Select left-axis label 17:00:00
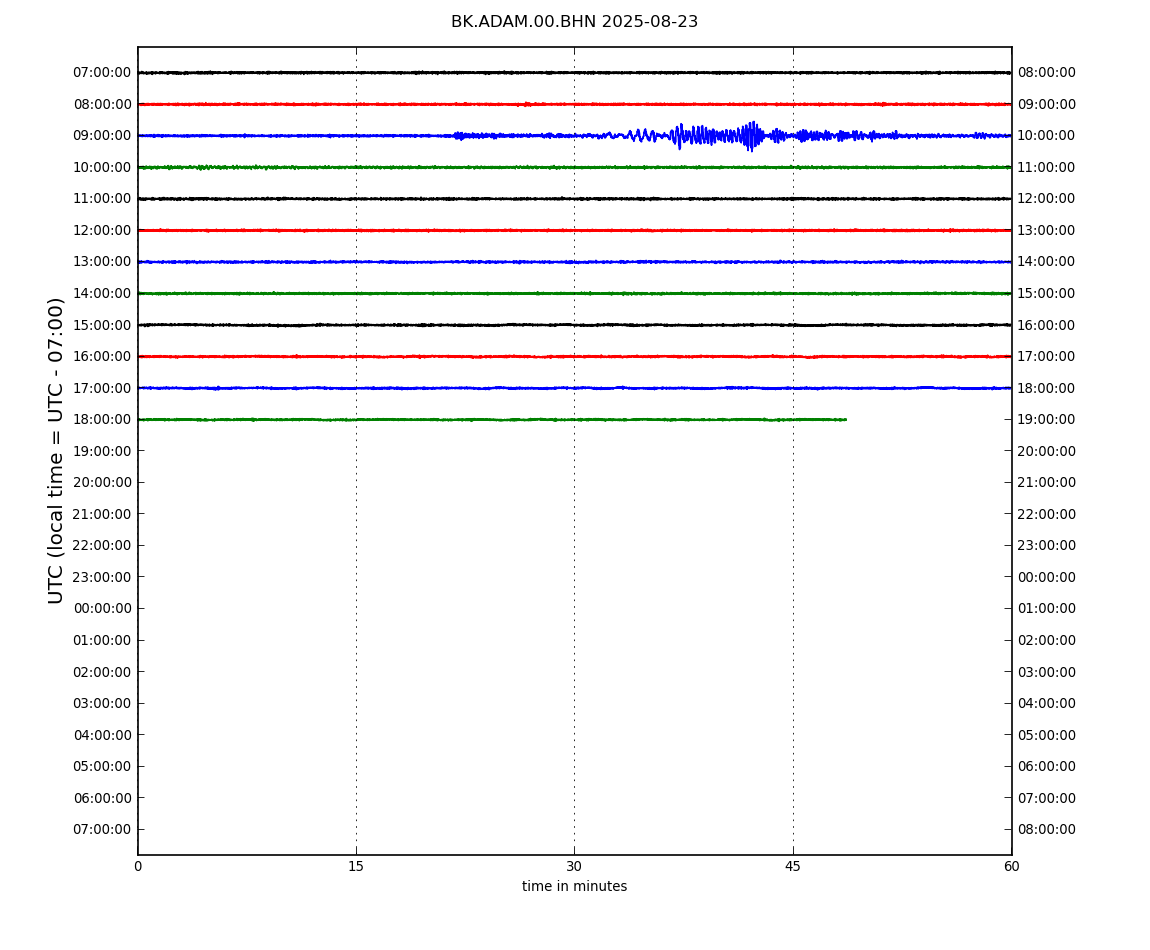1150x950 pixels. point(102,388)
